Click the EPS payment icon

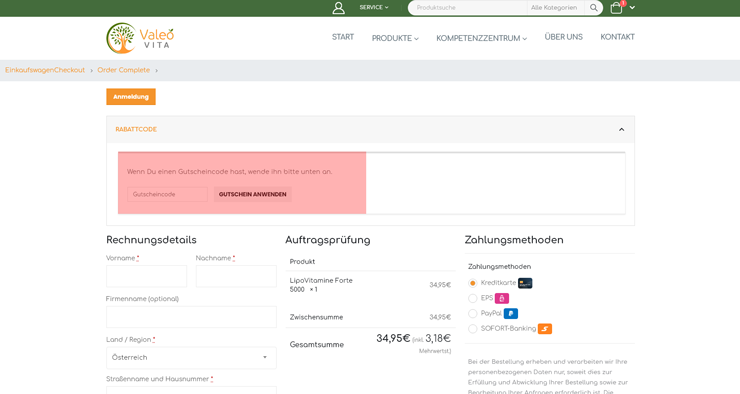pos(502,298)
